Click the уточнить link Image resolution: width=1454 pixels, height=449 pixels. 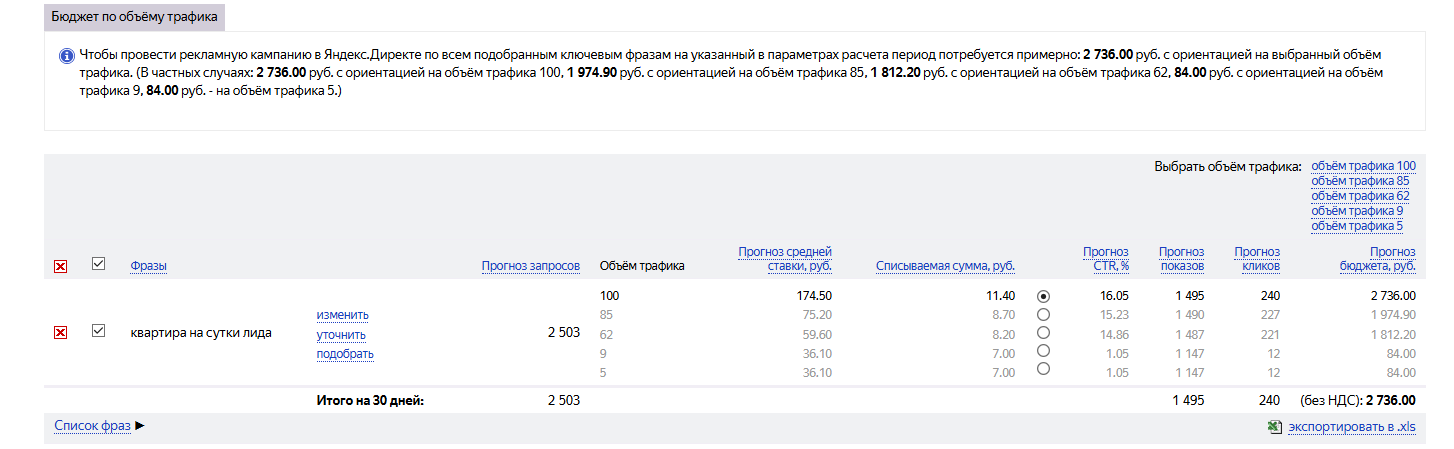point(341,335)
